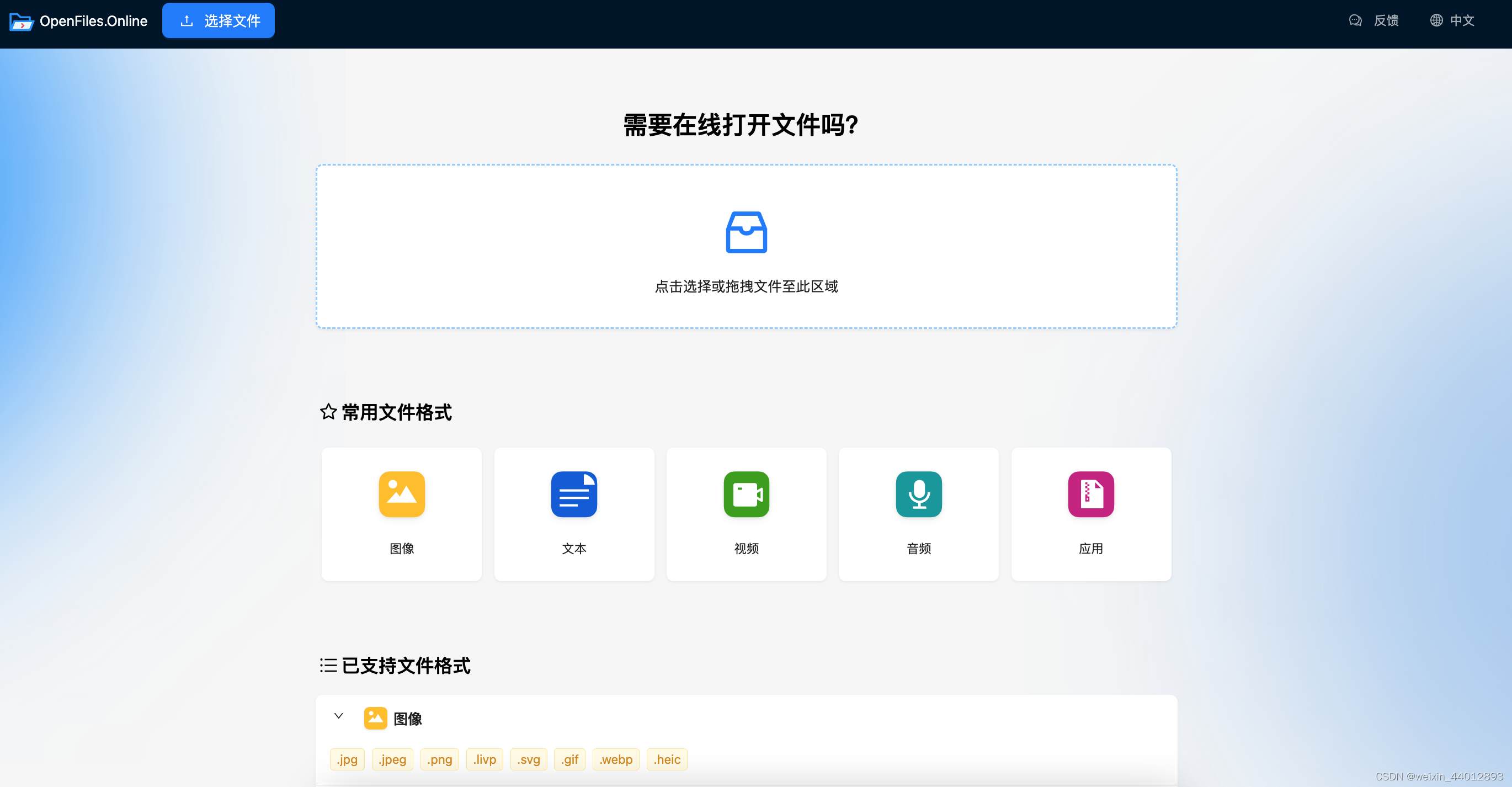Viewport: 1512px width, 787px height.
Task: Select the .svg format tag
Action: coord(528,759)
